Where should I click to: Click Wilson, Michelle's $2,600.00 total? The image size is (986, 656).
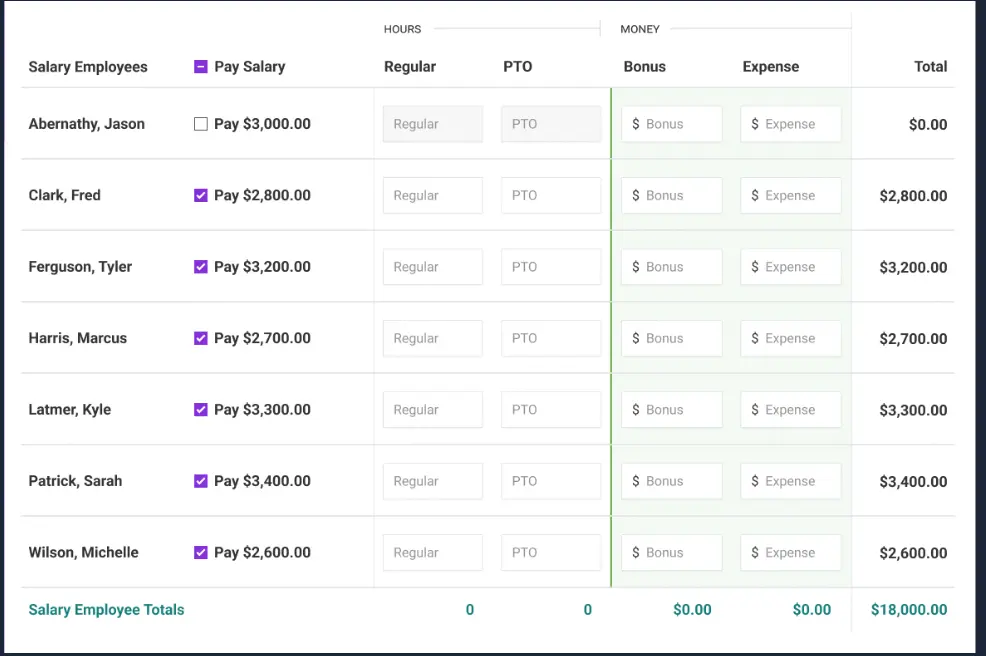(x=913, y=553)
